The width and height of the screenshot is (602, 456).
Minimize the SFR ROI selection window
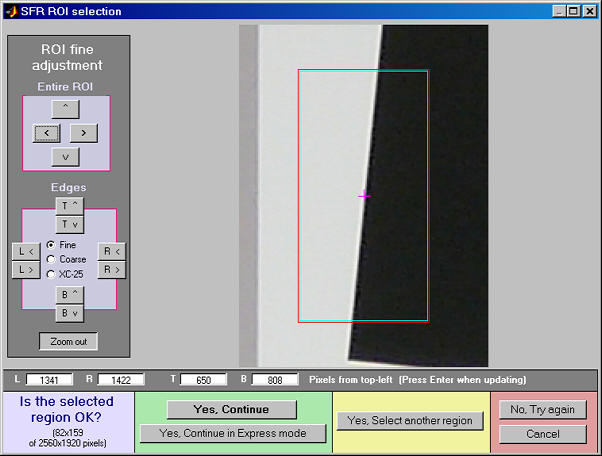pyautogui.click(x=559, y=11)
